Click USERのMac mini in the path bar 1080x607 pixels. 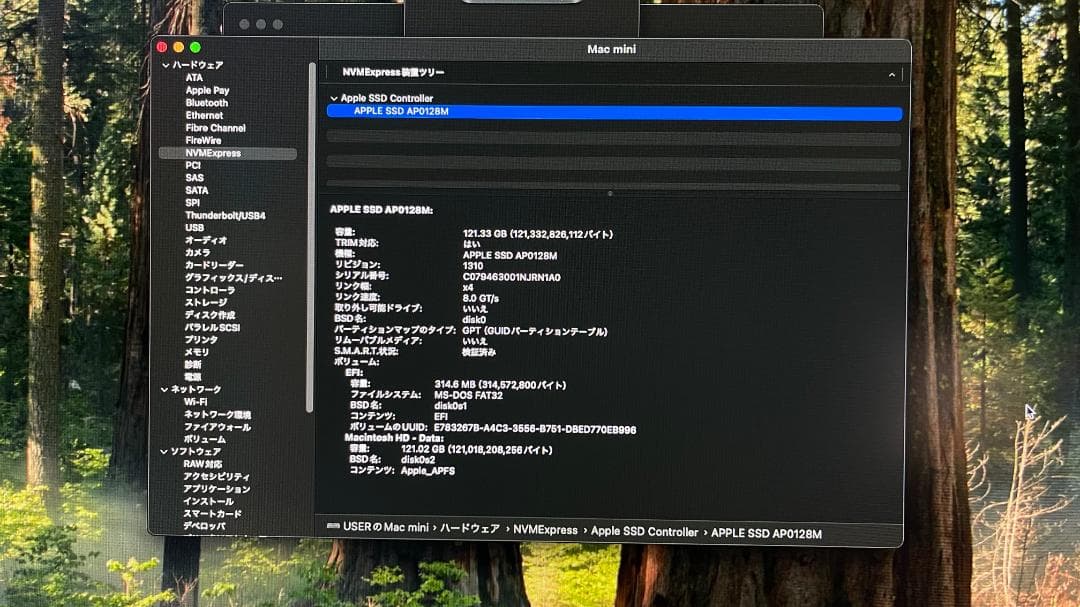(386, 528)
